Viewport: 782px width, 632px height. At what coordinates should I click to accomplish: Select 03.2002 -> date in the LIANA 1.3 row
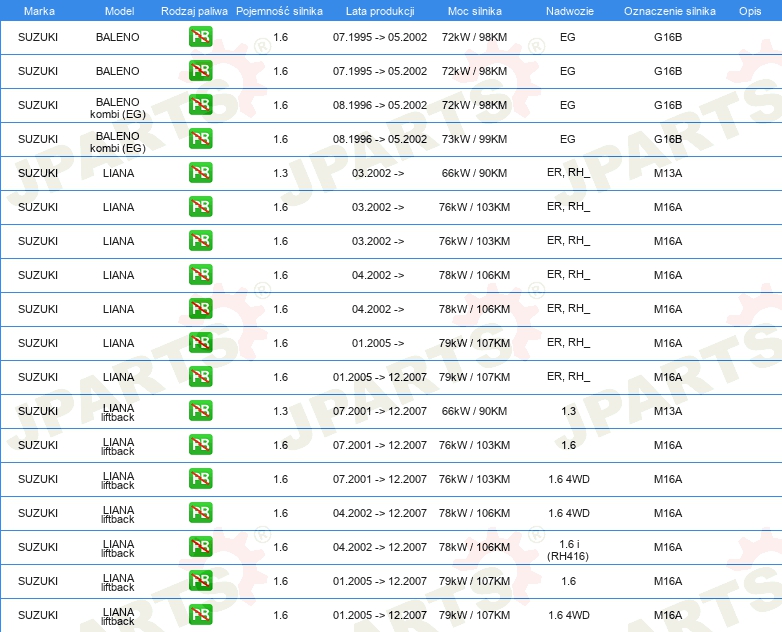click(x=378, y=173)
